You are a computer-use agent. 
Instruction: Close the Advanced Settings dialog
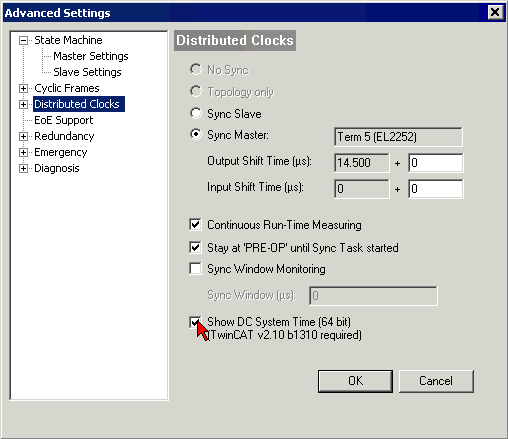(495, 12)
